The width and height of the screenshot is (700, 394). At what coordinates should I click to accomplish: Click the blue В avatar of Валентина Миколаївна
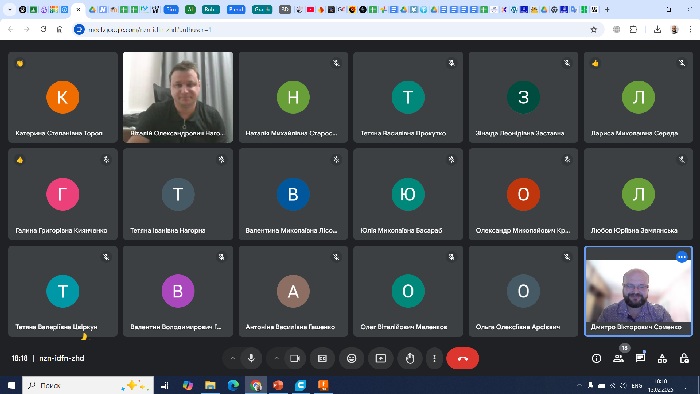pyautogui.click(x=293, y=194)
